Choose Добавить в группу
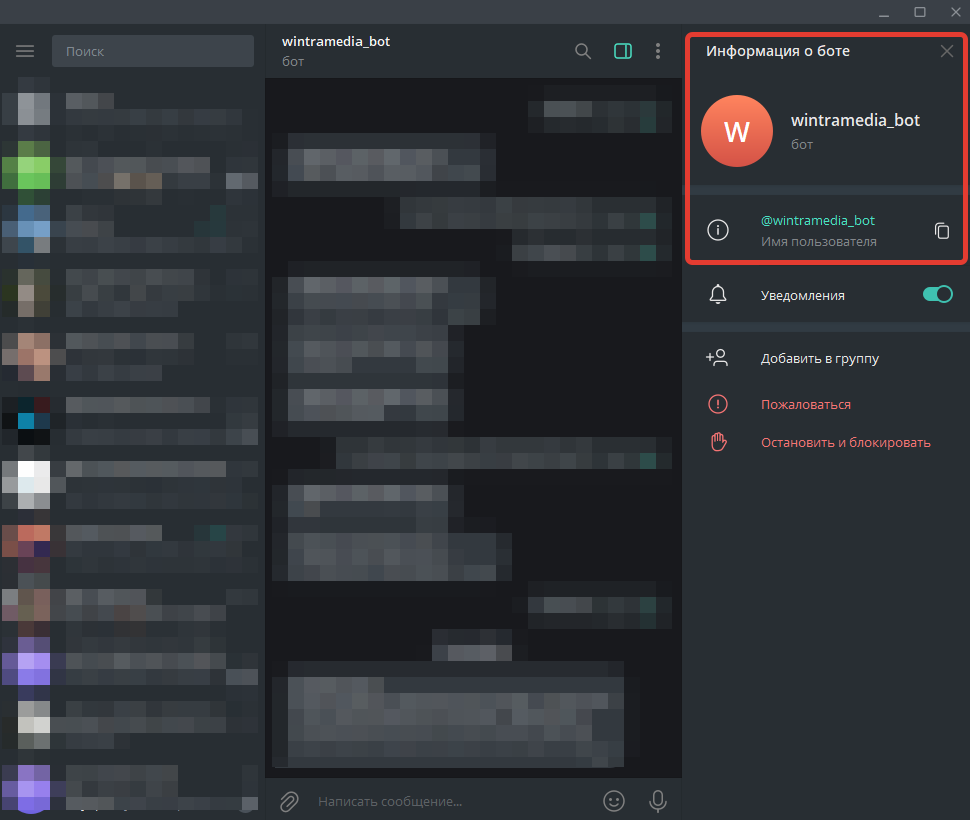970x820 pixels. pyautogui.click(x=820, y=359)
